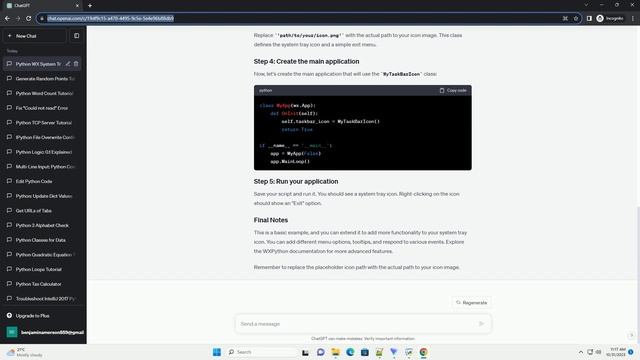Open the taskbar clock and date
This screenshot has height=360, width=640.
pos(616,352)
